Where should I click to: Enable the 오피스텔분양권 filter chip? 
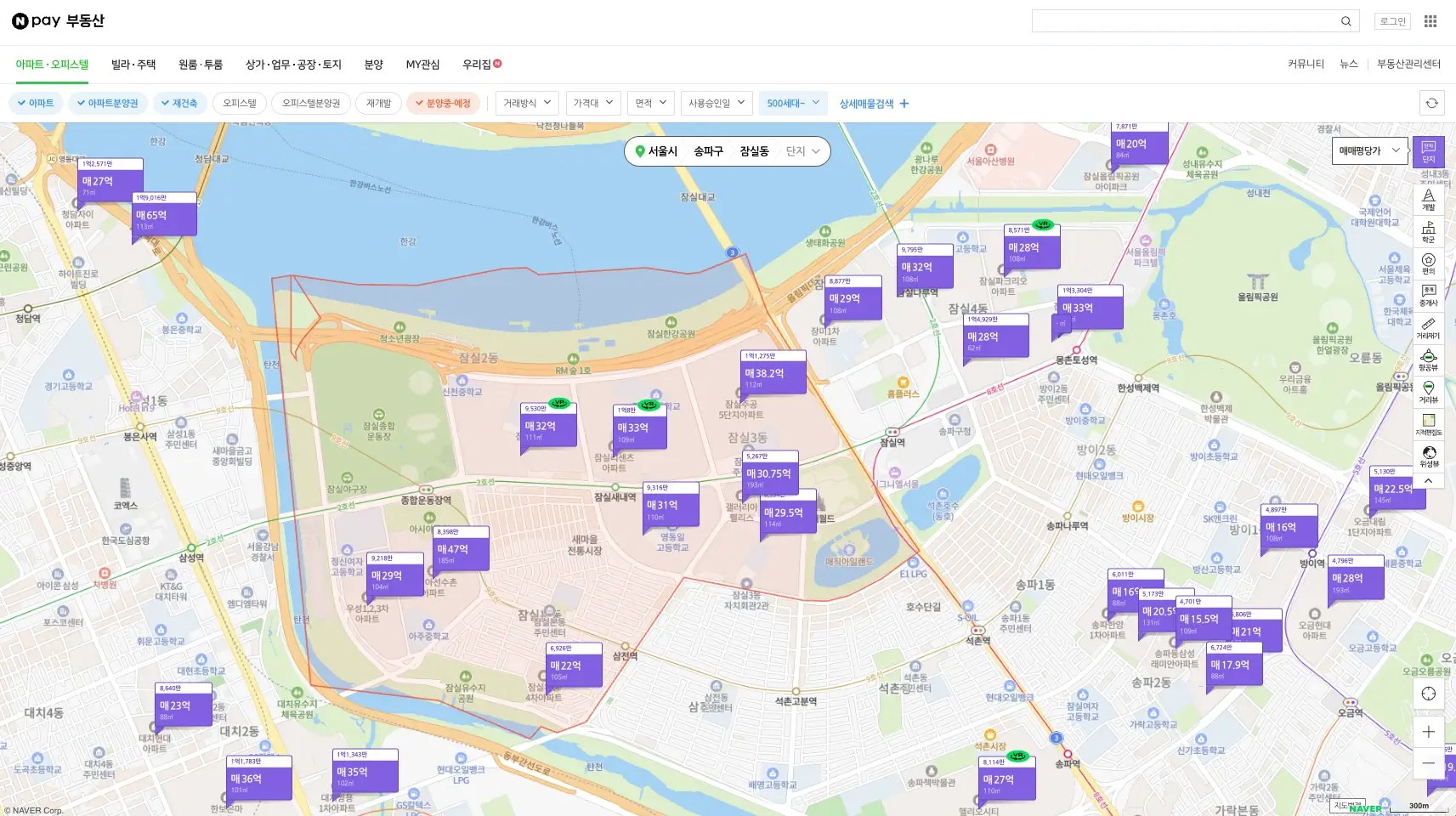[311, 103]
